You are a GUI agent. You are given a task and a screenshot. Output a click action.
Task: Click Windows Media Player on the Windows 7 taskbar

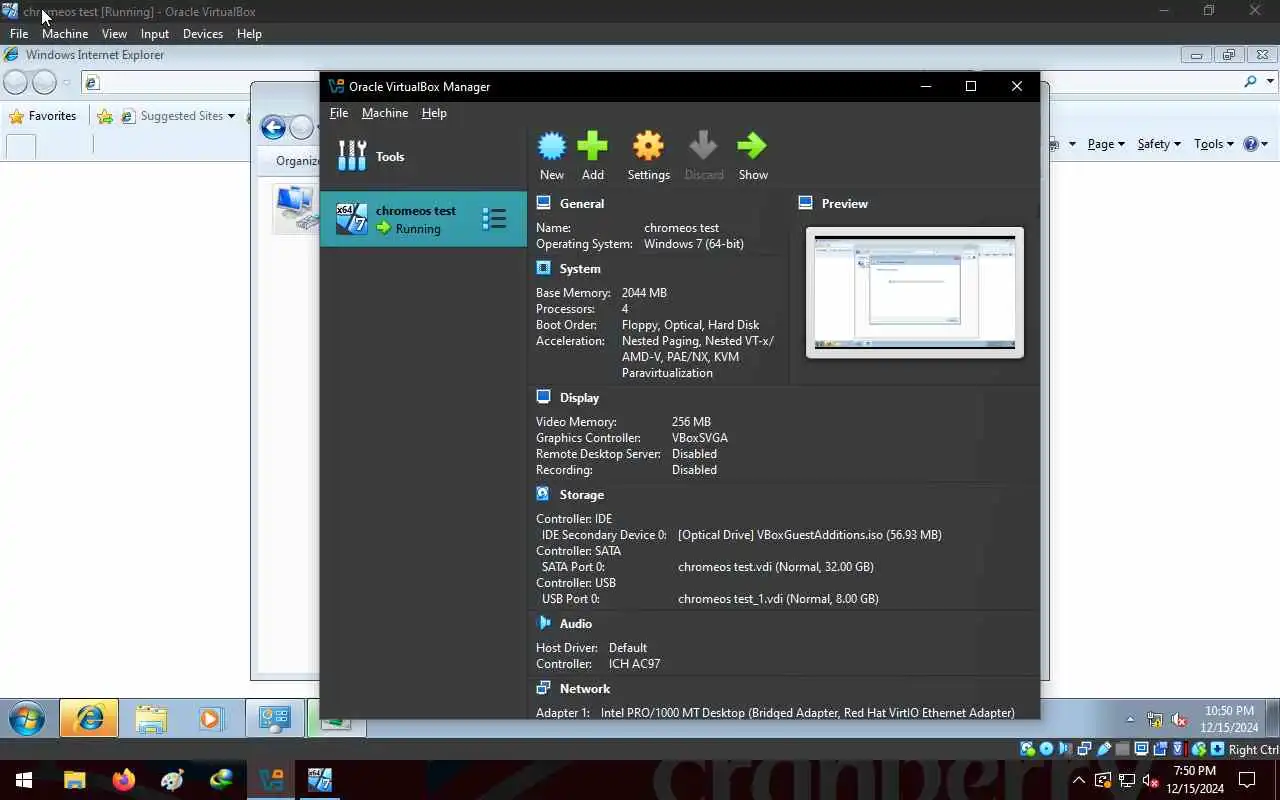210,718
